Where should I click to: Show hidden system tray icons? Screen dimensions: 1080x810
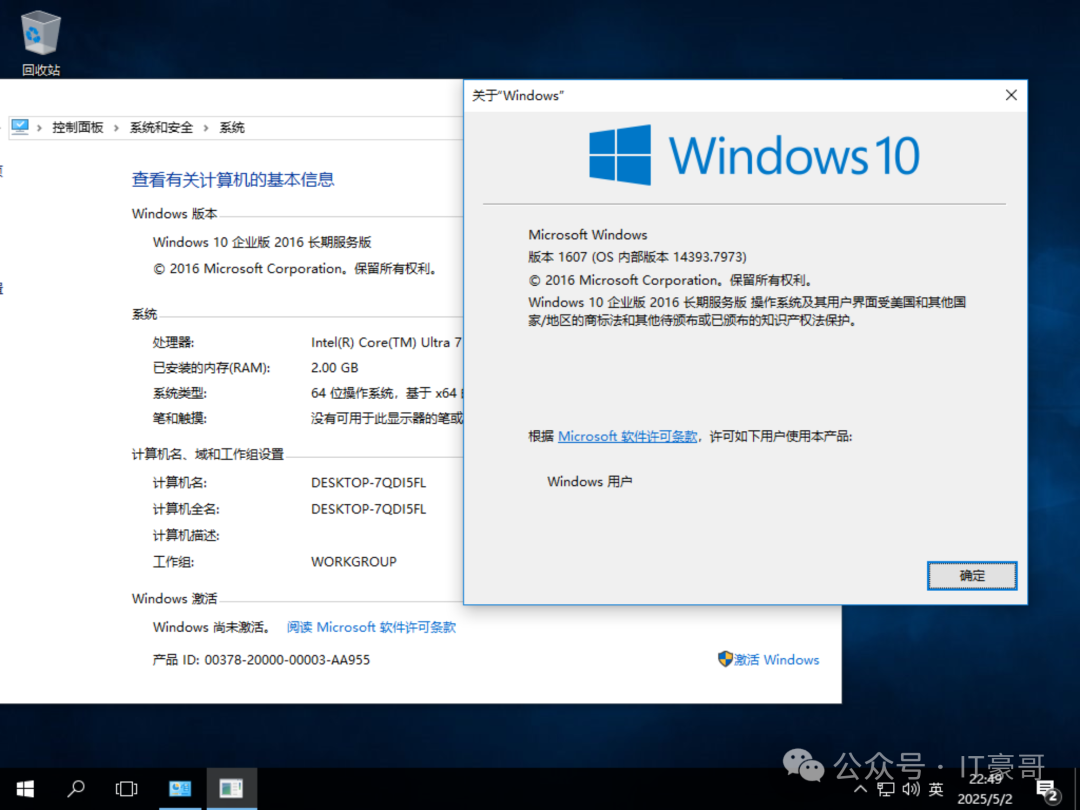coord(860,789)
